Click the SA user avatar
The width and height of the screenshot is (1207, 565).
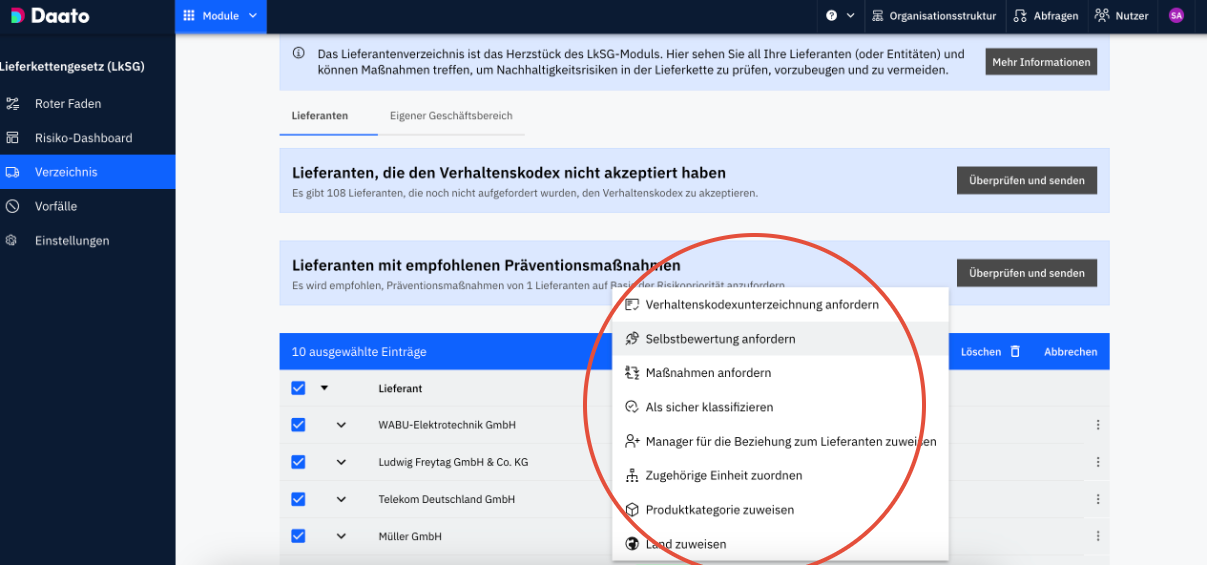(1176, 16)
